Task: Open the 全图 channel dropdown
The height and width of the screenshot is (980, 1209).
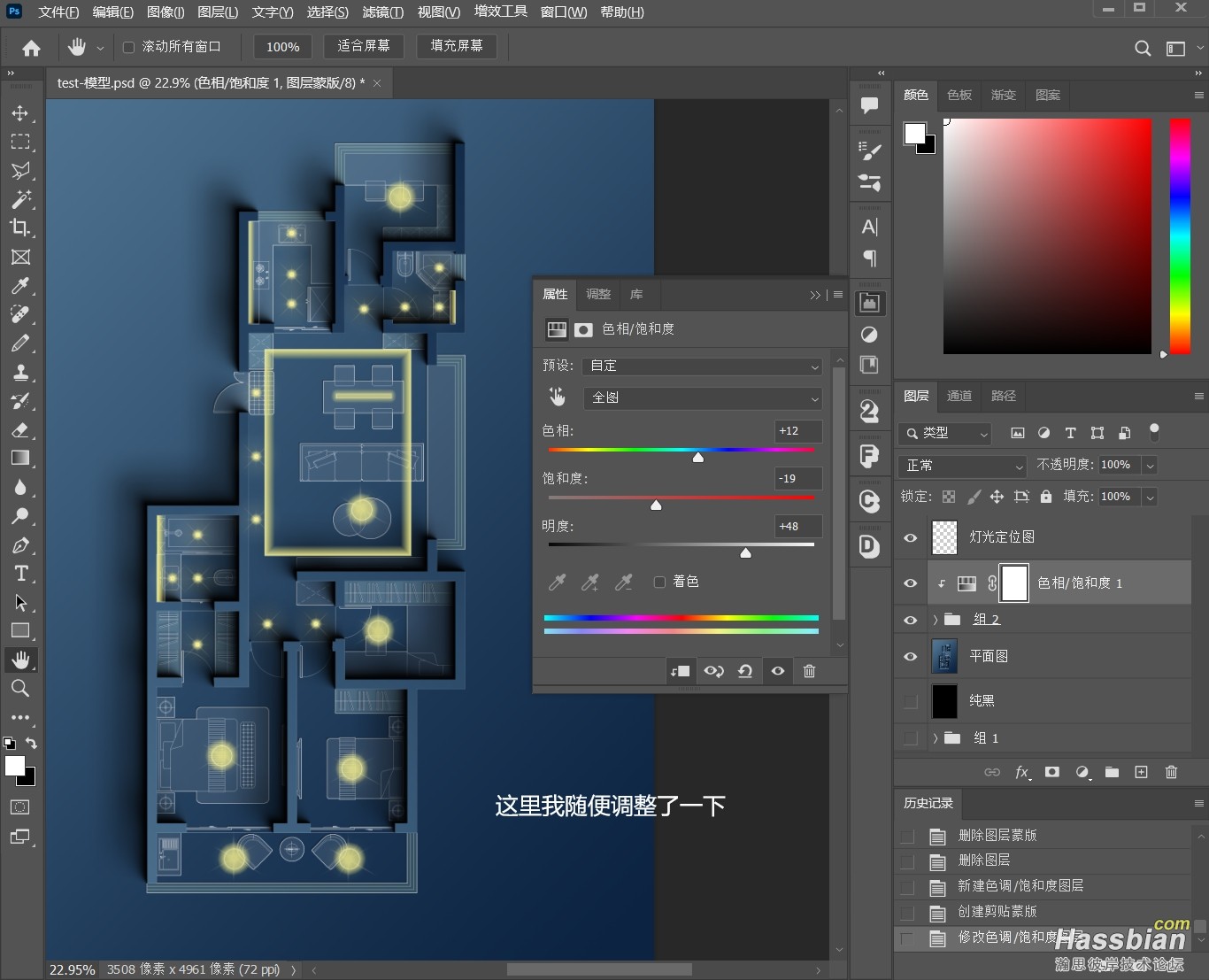Action: 703,397
